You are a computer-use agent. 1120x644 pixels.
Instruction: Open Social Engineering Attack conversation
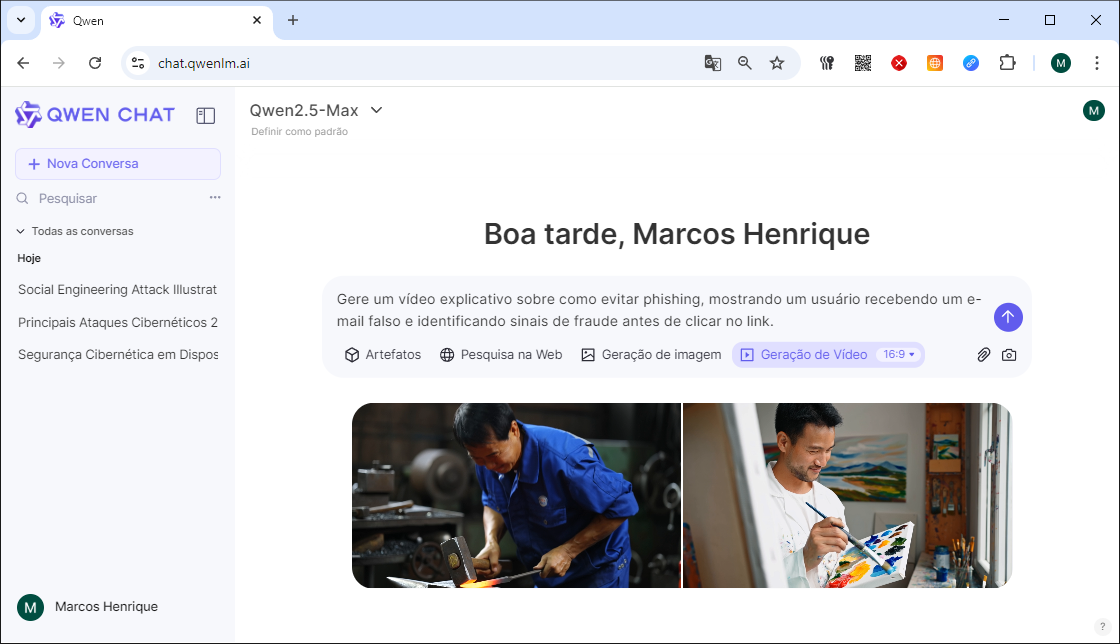click(x=118, y=289)
